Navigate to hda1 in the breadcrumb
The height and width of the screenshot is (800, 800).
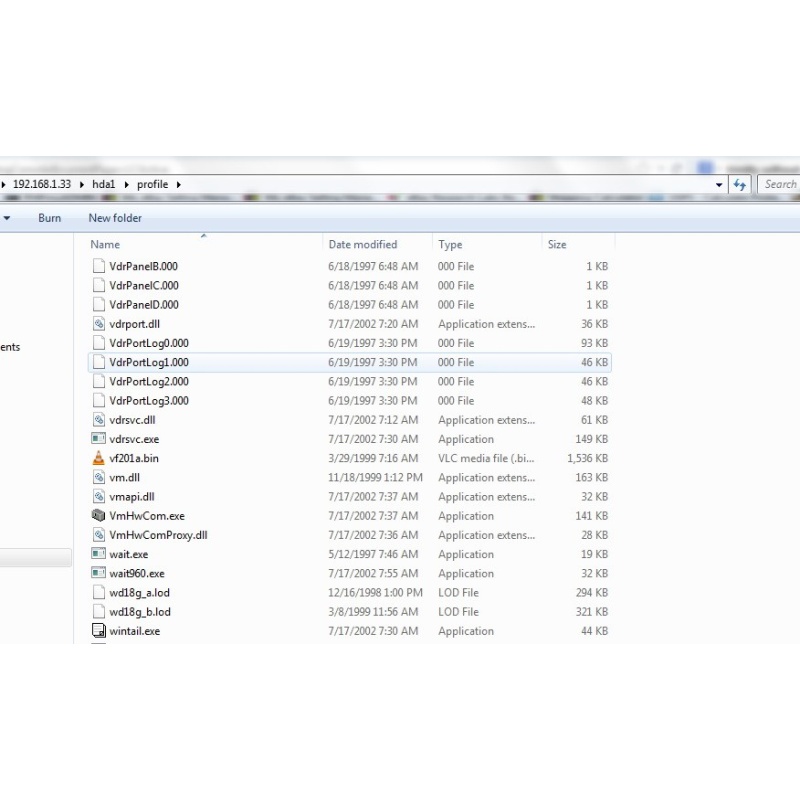click(104, 185)
